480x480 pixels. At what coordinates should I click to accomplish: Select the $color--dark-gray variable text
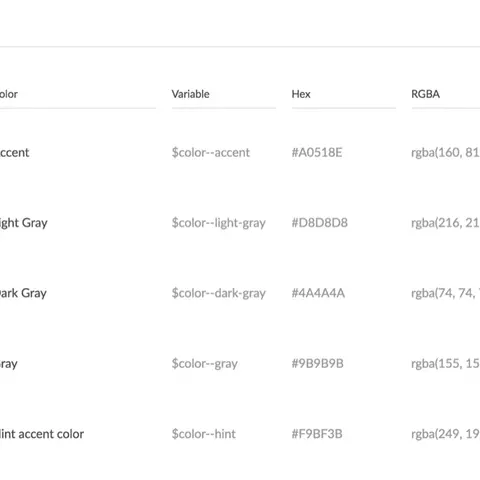[219, 293]
